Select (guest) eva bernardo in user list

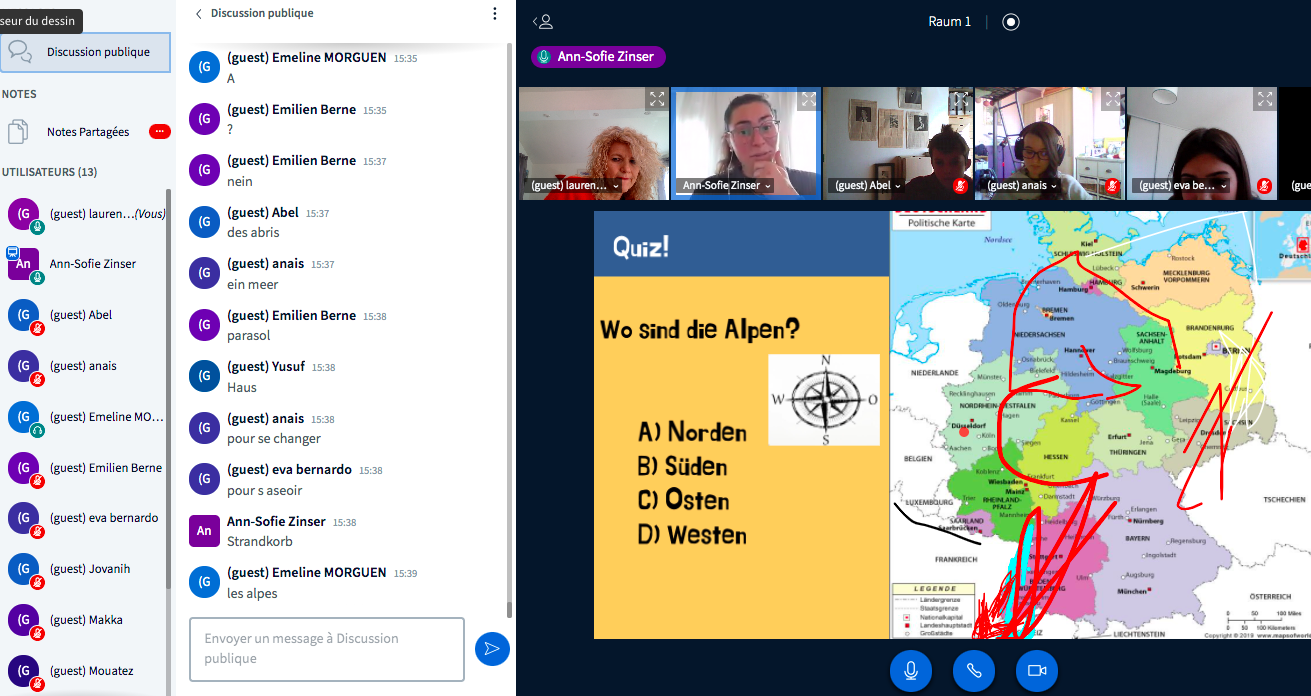point(85,518)
